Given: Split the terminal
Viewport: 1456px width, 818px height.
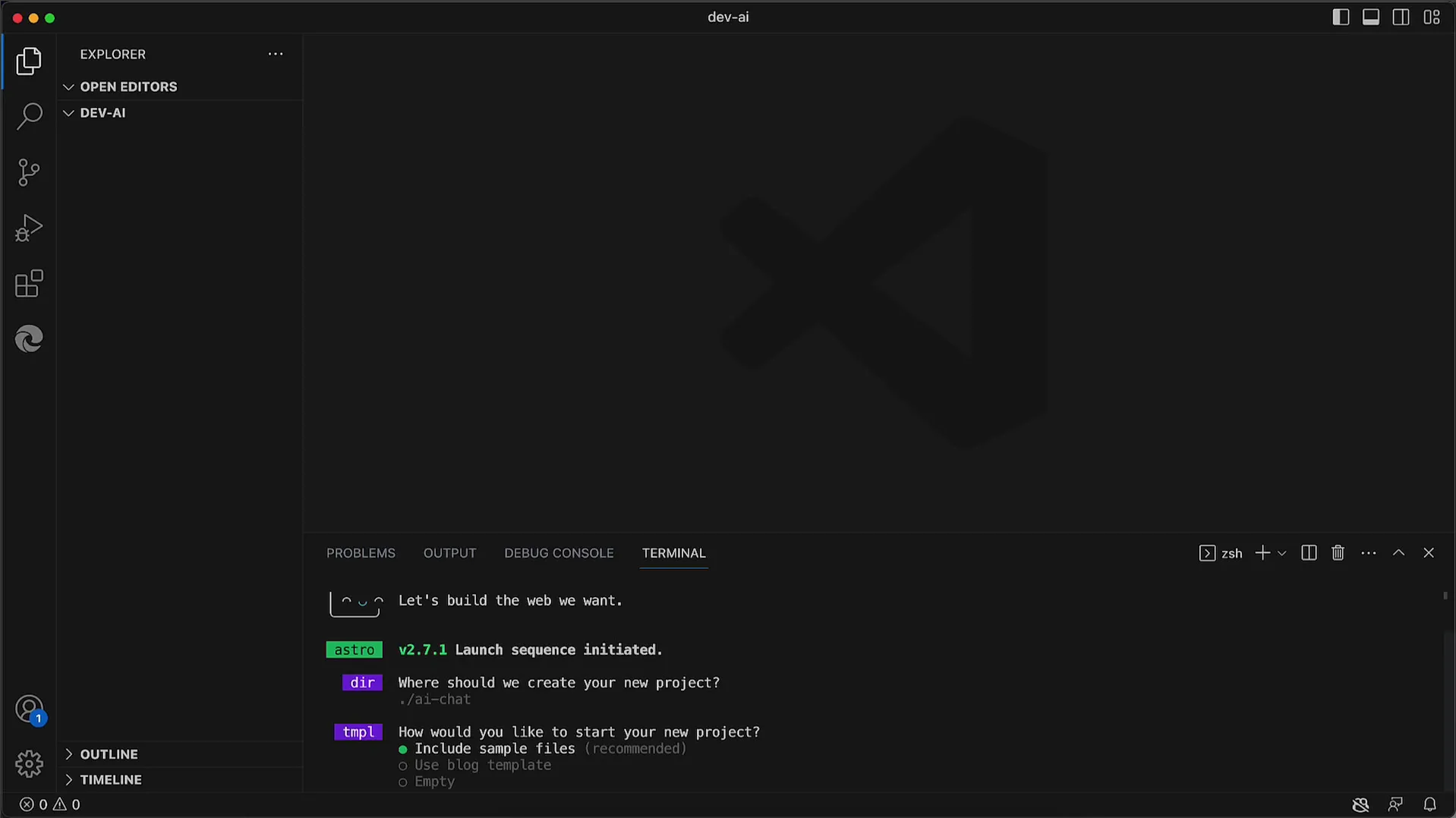Looking at the screenshot, I should [x=1309, y=552].
